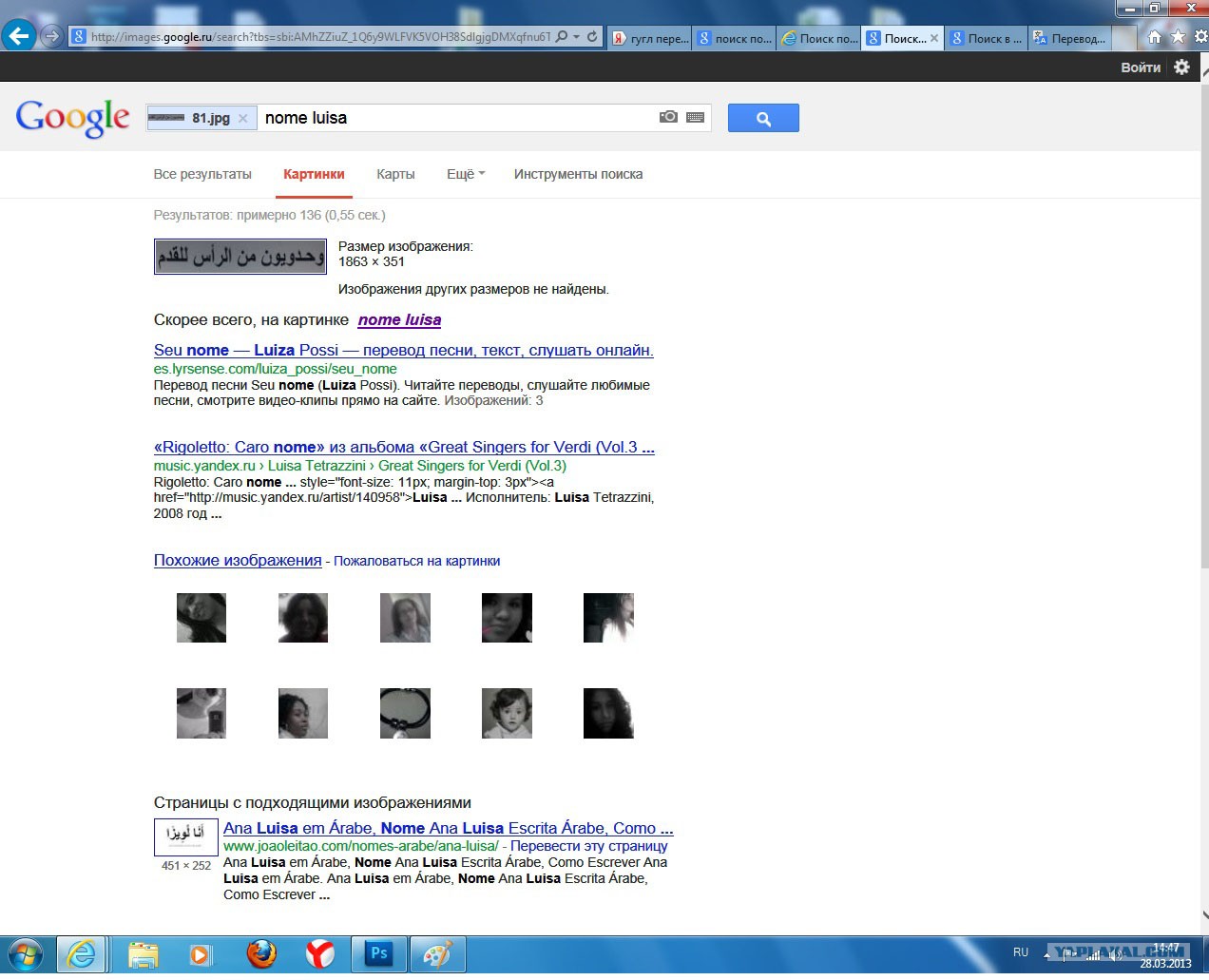The height and width of the screenshot is (980, 1209).
Task: Select the Карты tab
Action: coord(395,174)
